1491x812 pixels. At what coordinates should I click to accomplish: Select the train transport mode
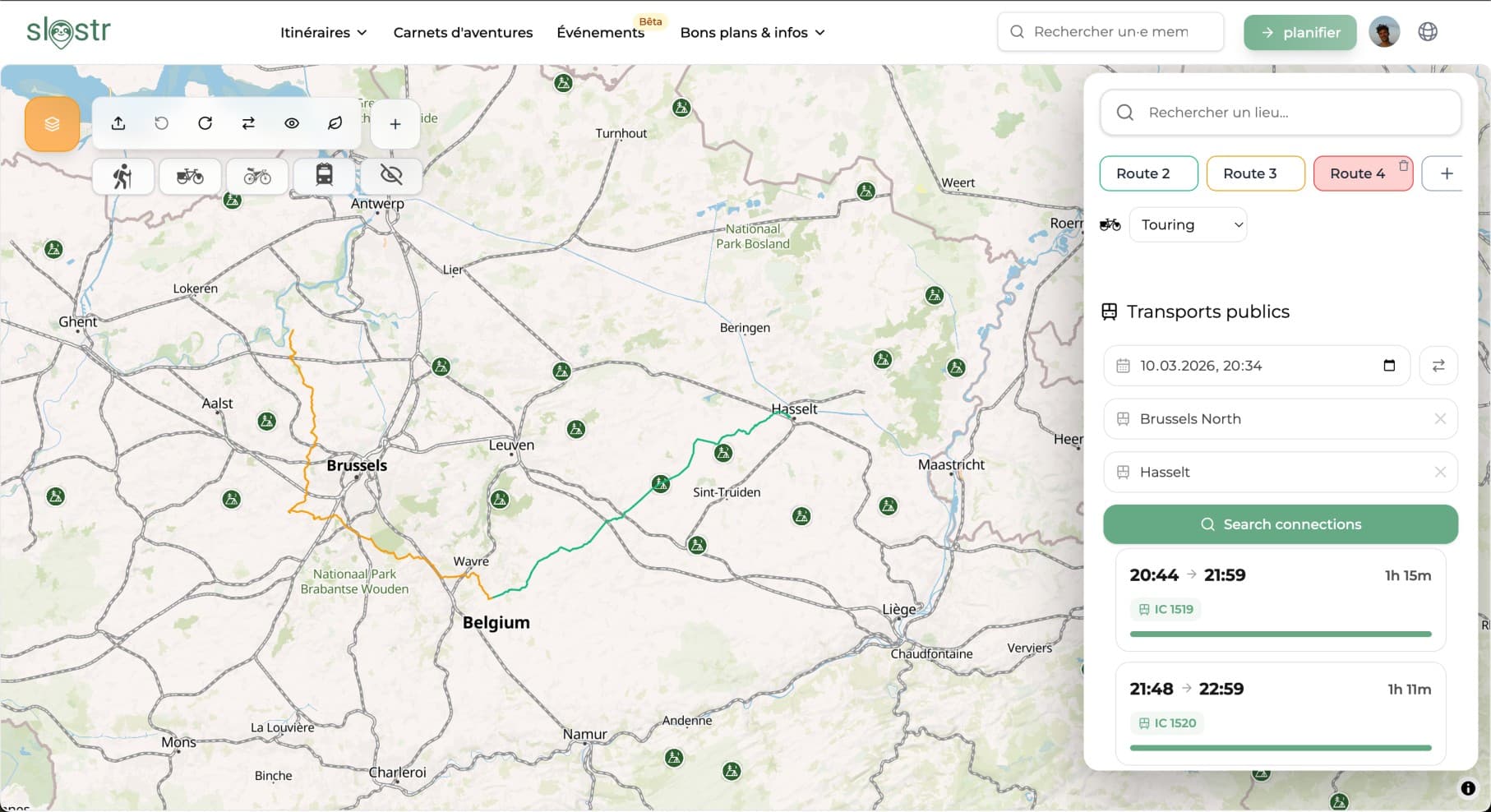[324, 175]
